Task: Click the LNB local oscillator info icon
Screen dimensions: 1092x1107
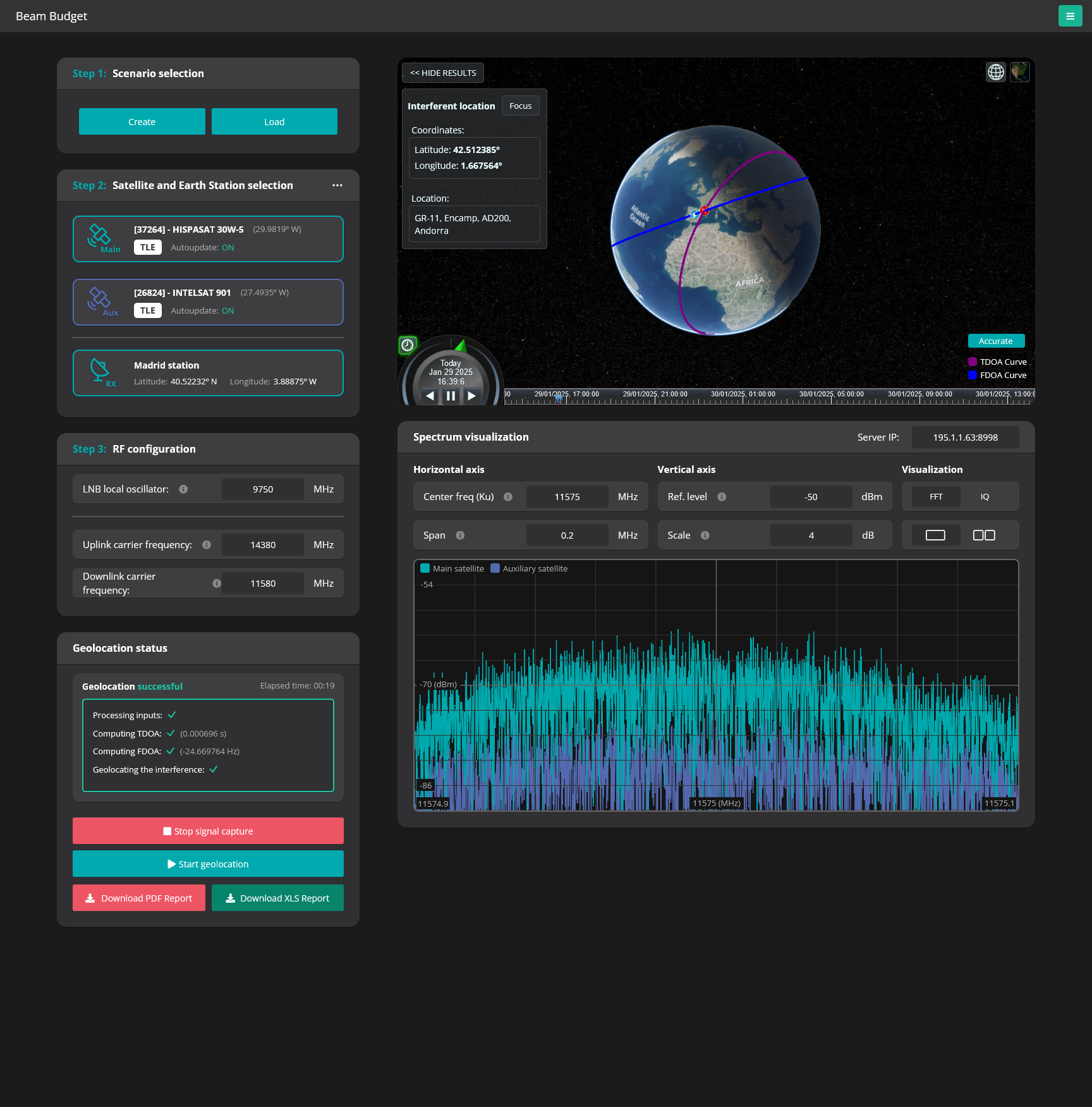Action: point(183,489)
